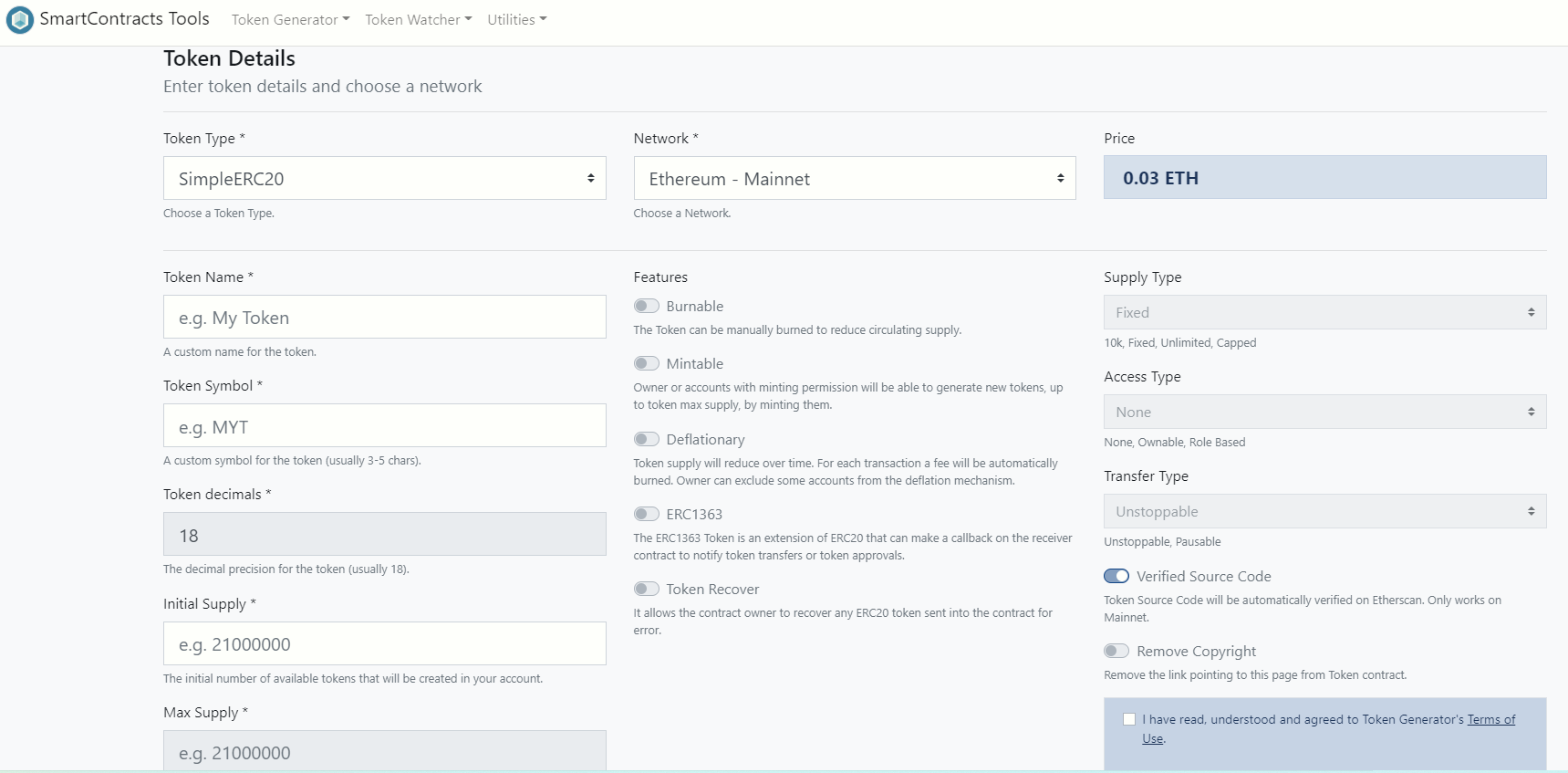Check the Terms of Use agreement box
The width and height of the screenshot is (1568, 773).
tap(1129, 719)
